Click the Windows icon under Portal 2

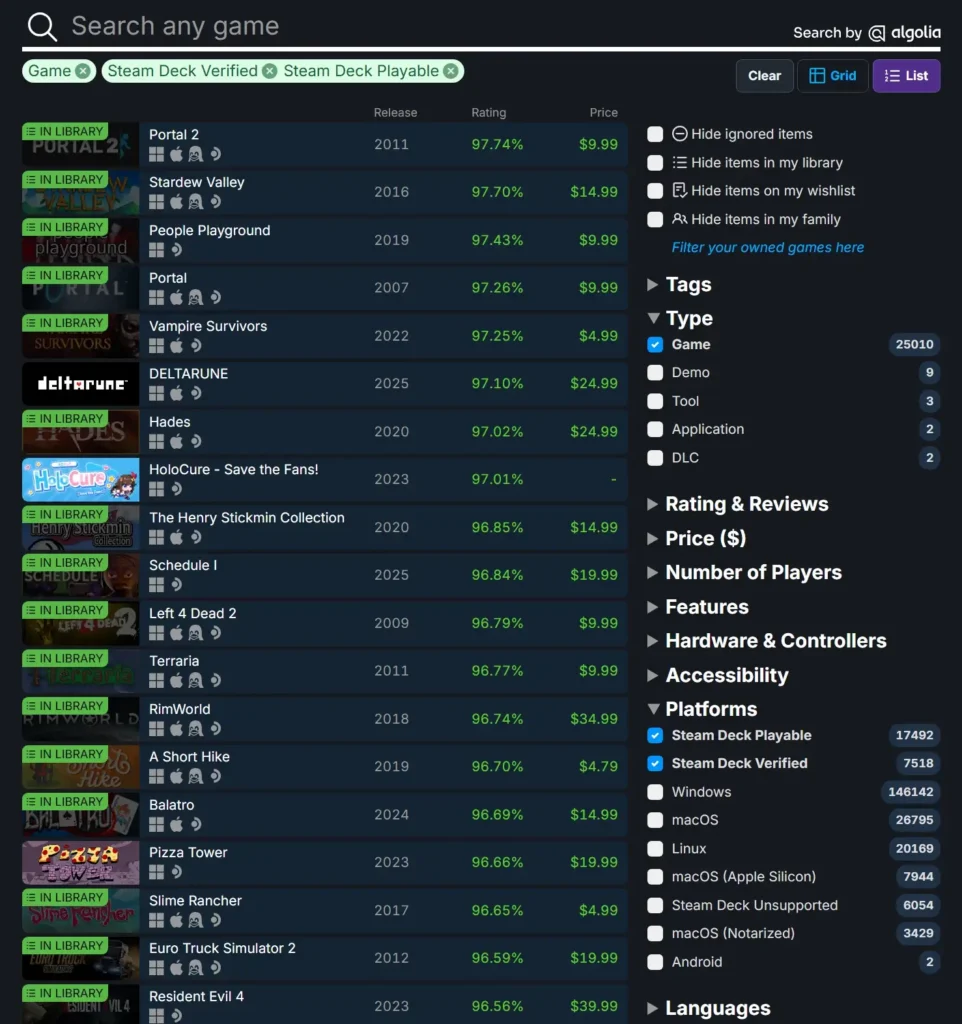[x=156, y=154]
